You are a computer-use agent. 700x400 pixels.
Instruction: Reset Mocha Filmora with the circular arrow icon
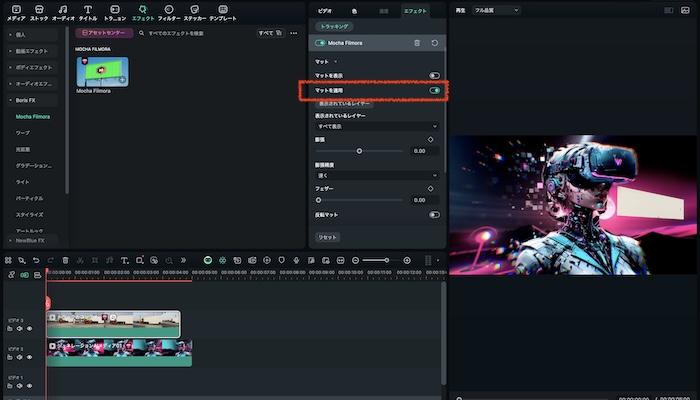434,43
